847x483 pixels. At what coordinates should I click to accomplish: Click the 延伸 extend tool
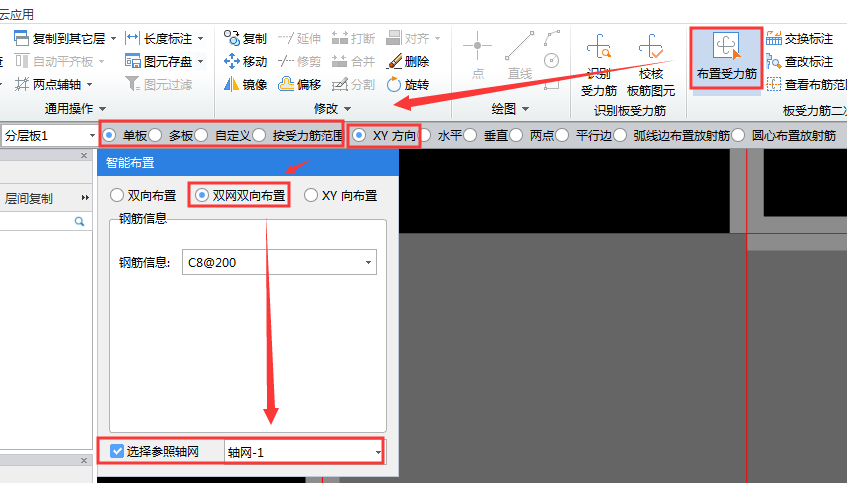point(299,38)
